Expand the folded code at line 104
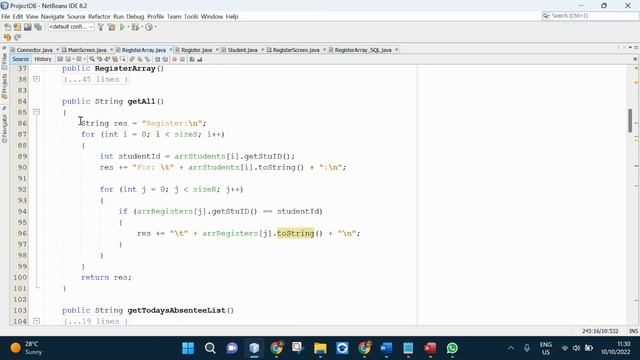Image resolution: width=640 pixels, height=360 pixels. coord(36,321)
